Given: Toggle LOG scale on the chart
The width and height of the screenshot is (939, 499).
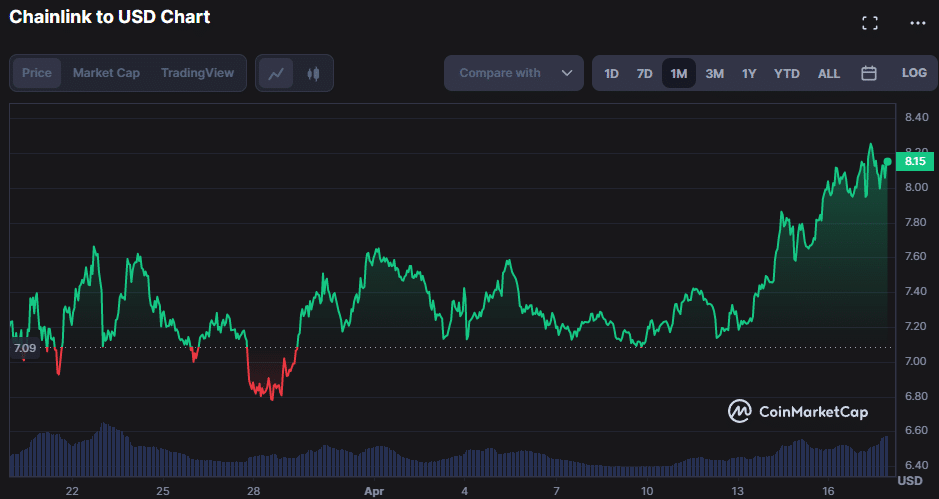Looking at the screenshot, I should coord(914,73).
